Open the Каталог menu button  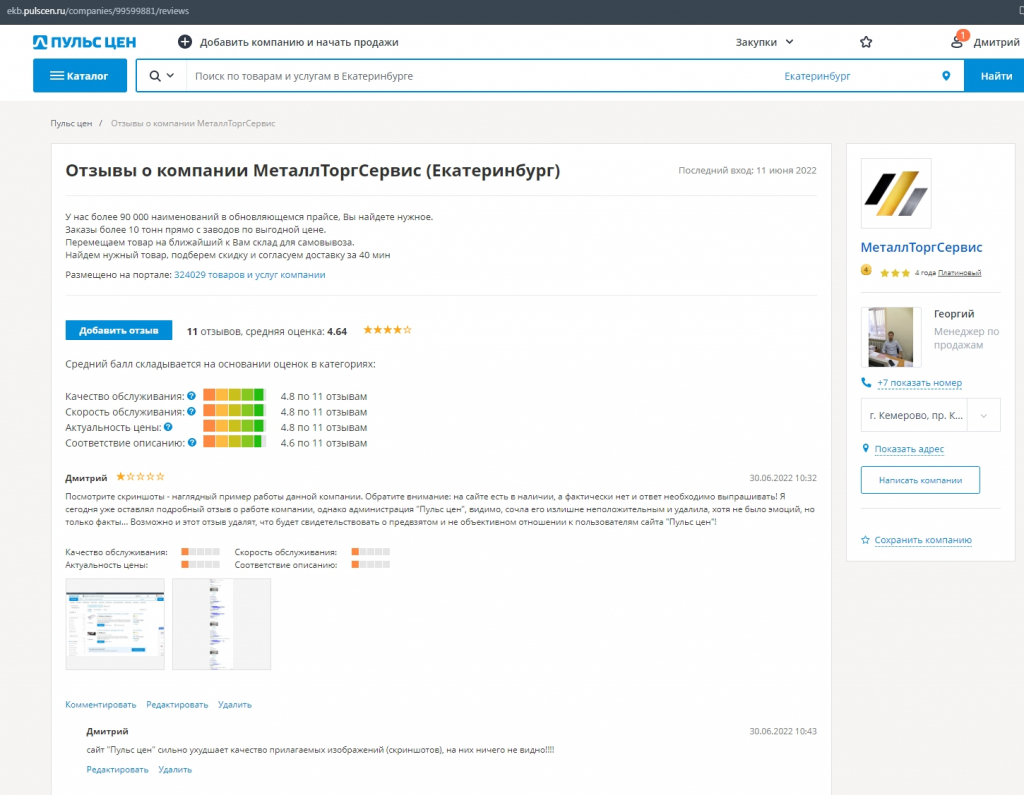[80, 76]
